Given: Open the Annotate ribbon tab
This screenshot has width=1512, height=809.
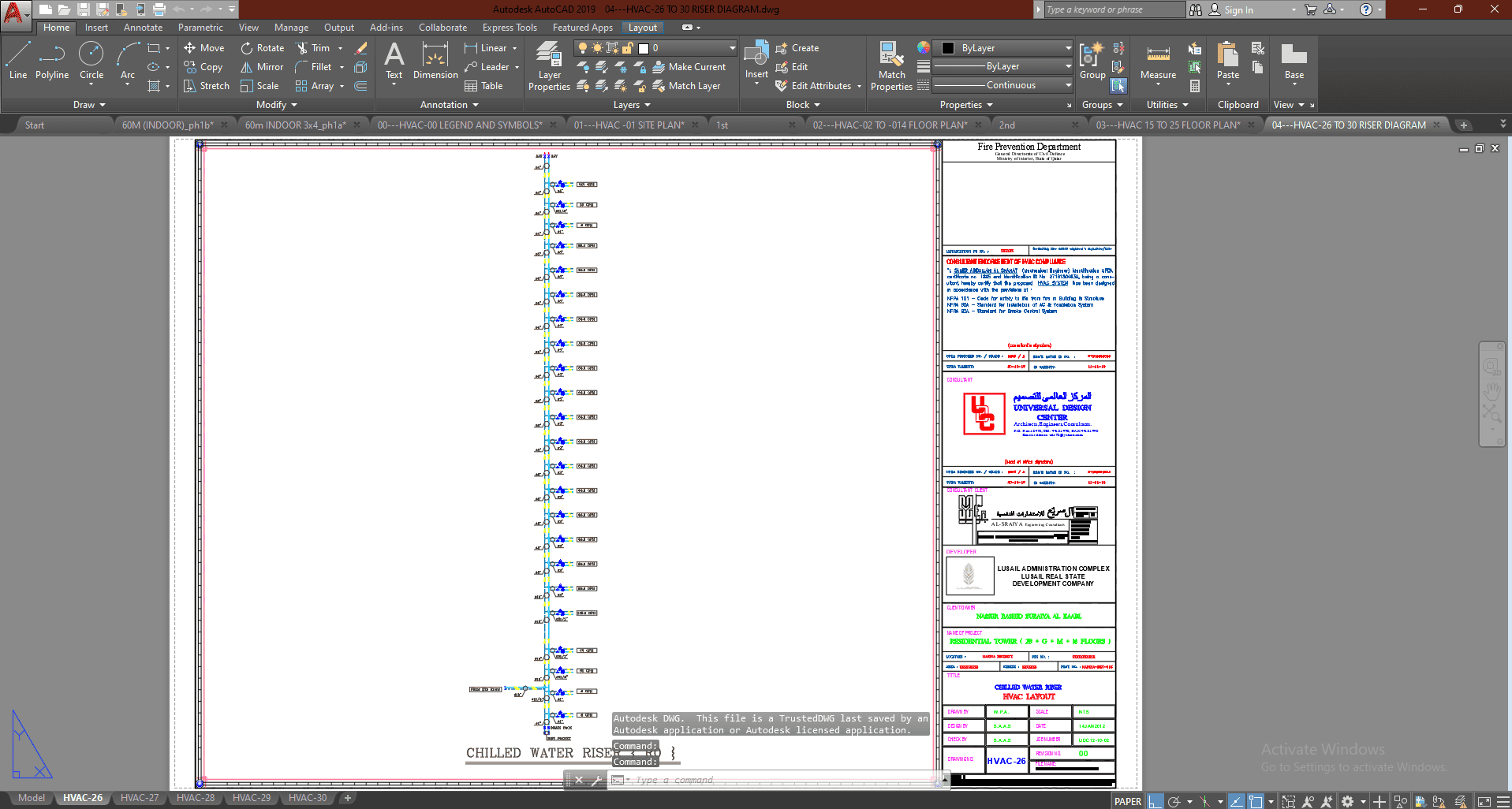Looking at the screenshot, I should click(143, 28).
